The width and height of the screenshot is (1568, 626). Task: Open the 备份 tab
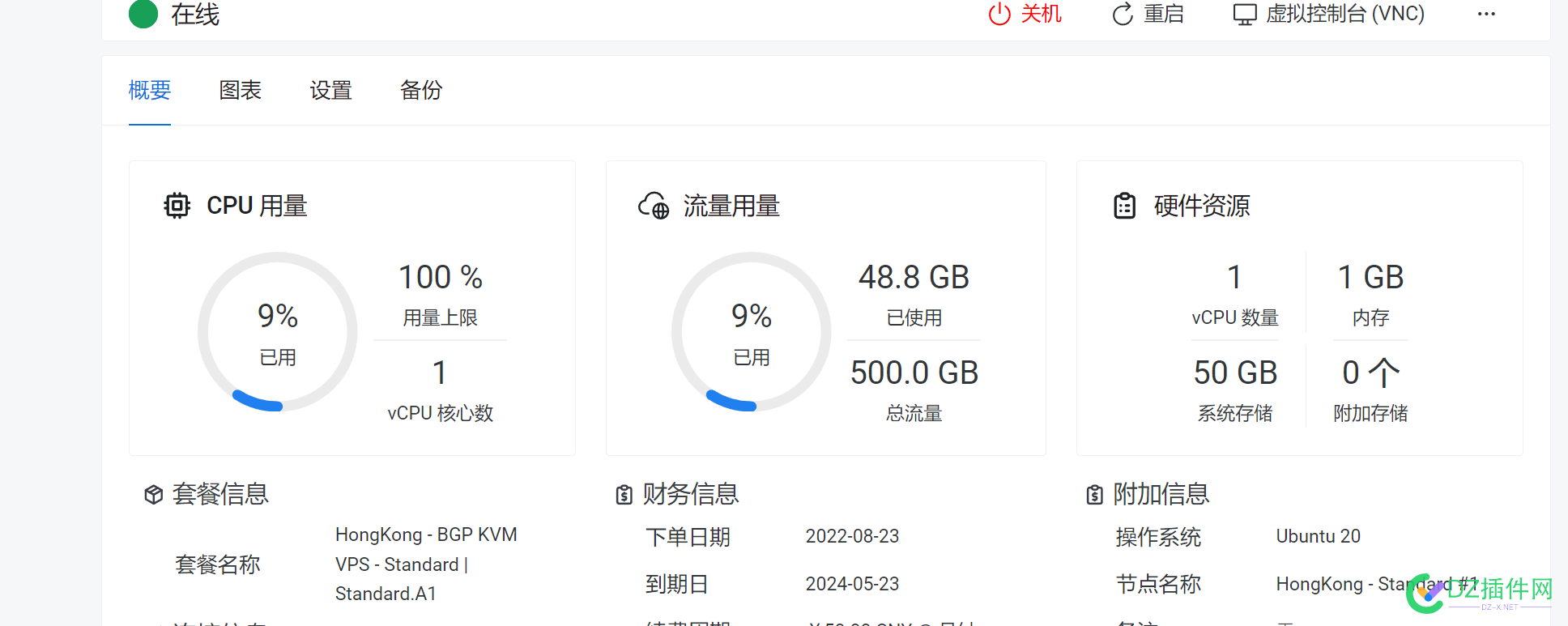421,90
